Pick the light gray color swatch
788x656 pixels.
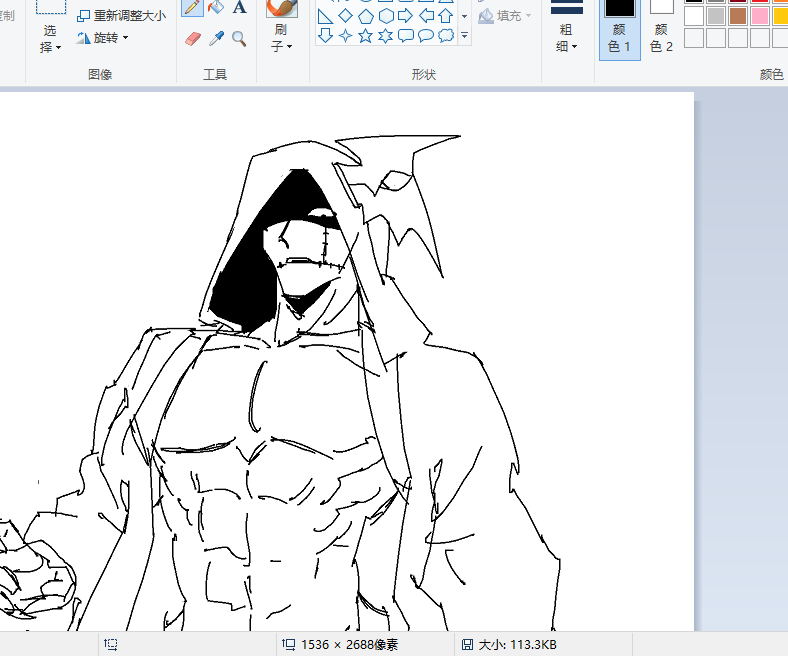(716, 16)
